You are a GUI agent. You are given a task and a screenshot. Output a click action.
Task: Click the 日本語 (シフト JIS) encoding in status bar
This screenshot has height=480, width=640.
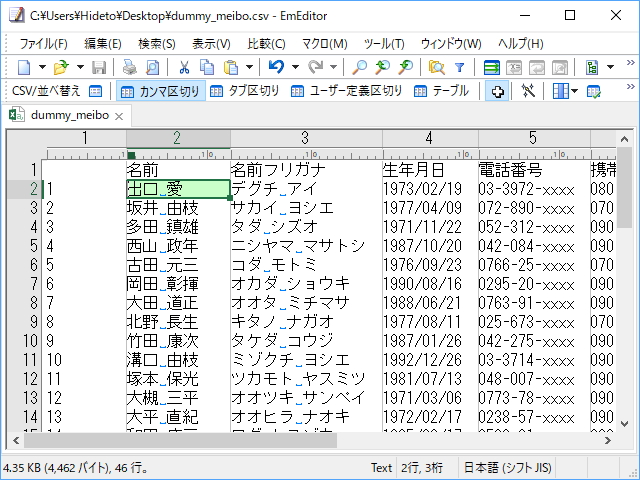(x=507, y=468)
